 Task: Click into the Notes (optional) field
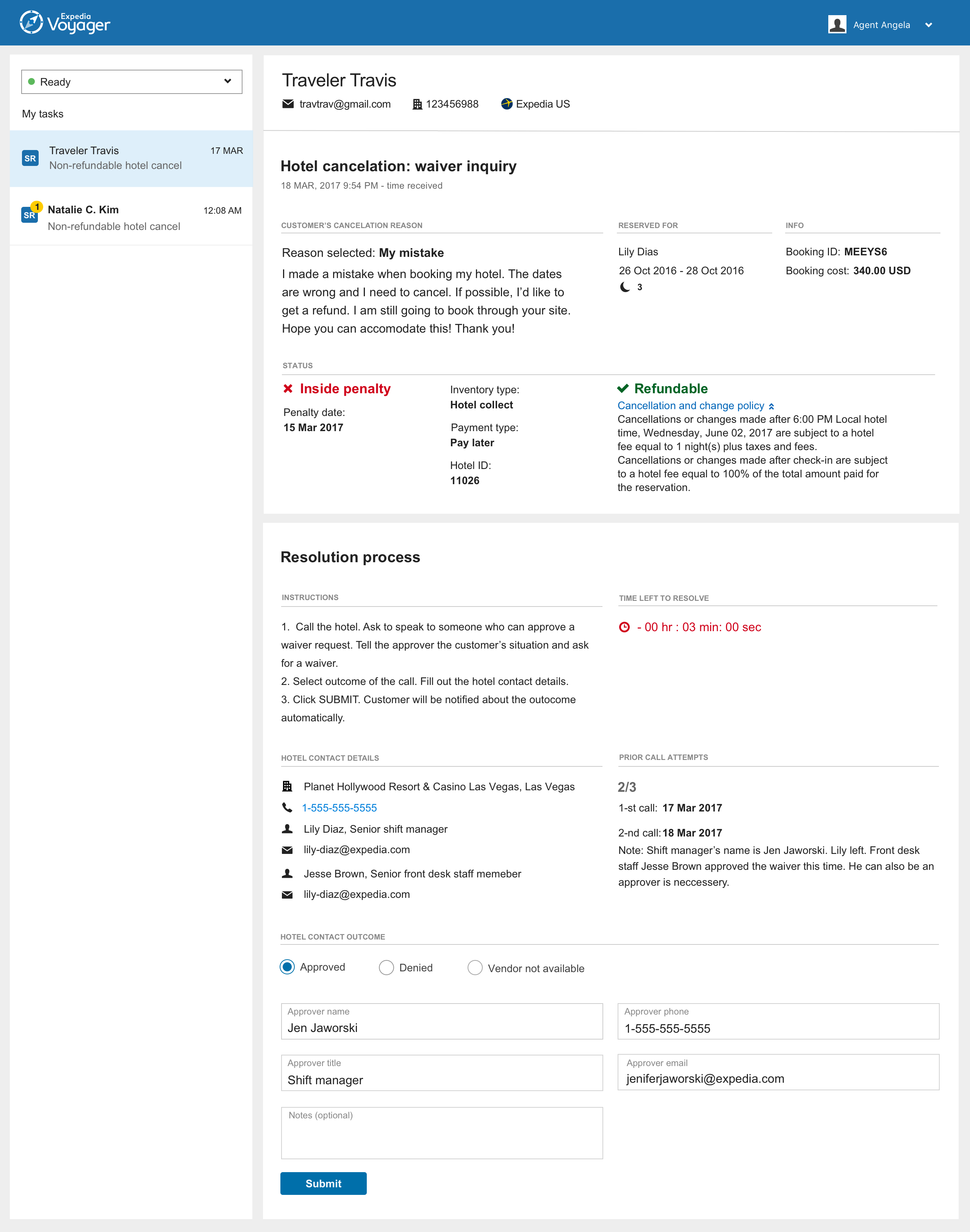[x=442, y=1135]
